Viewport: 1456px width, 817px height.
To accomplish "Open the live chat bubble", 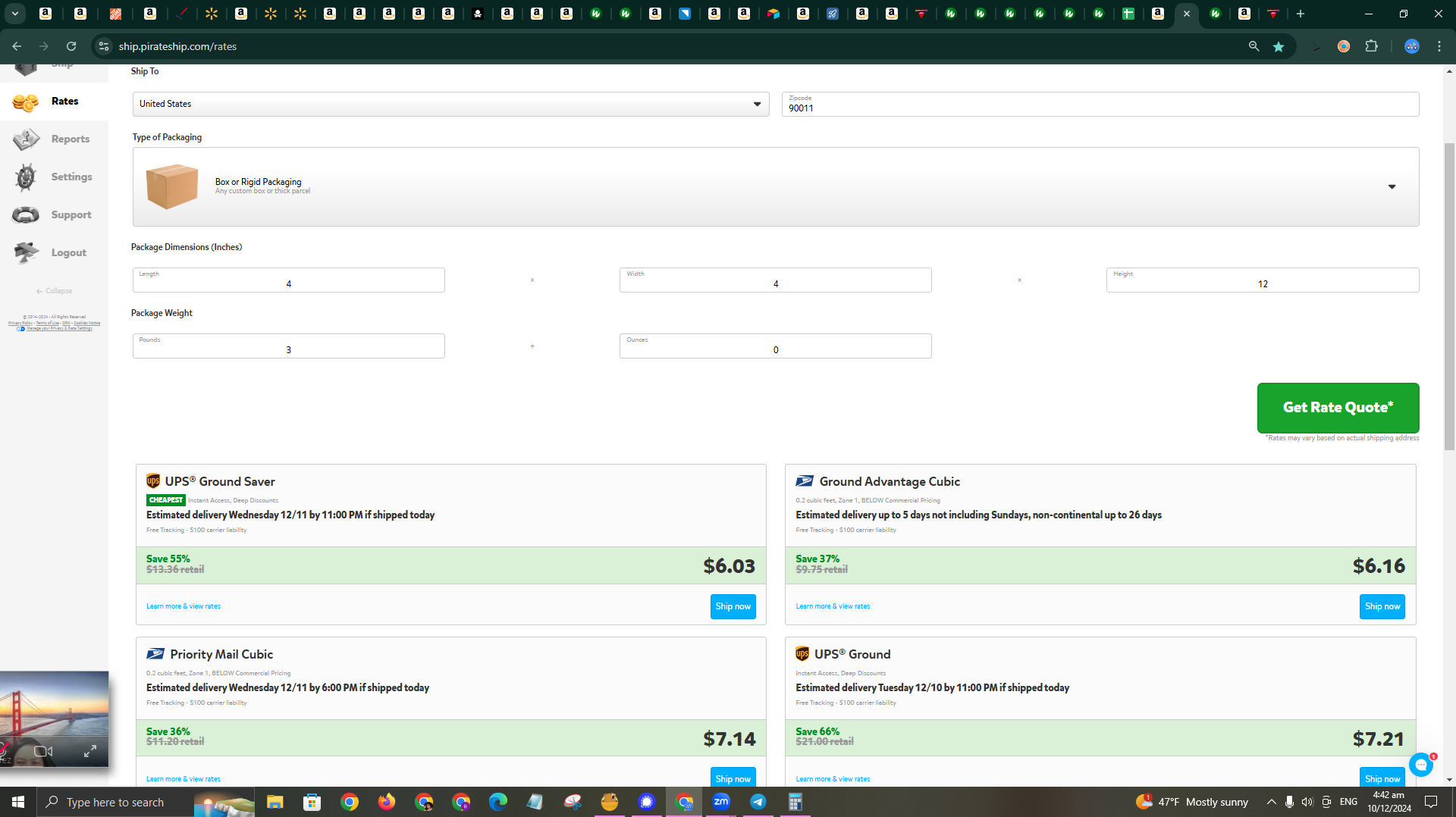I will 1421,765.
